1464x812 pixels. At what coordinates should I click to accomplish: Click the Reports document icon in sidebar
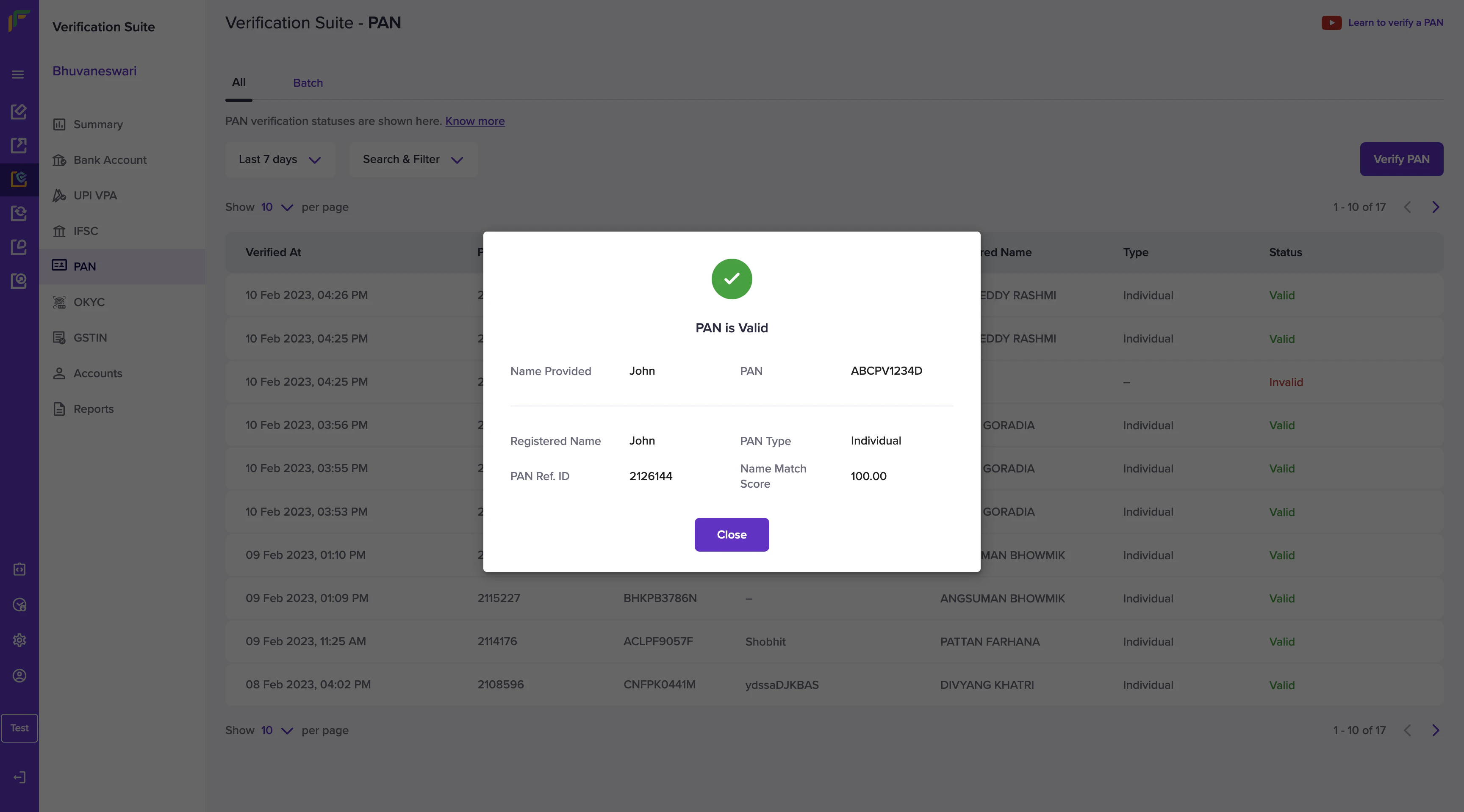59,409
